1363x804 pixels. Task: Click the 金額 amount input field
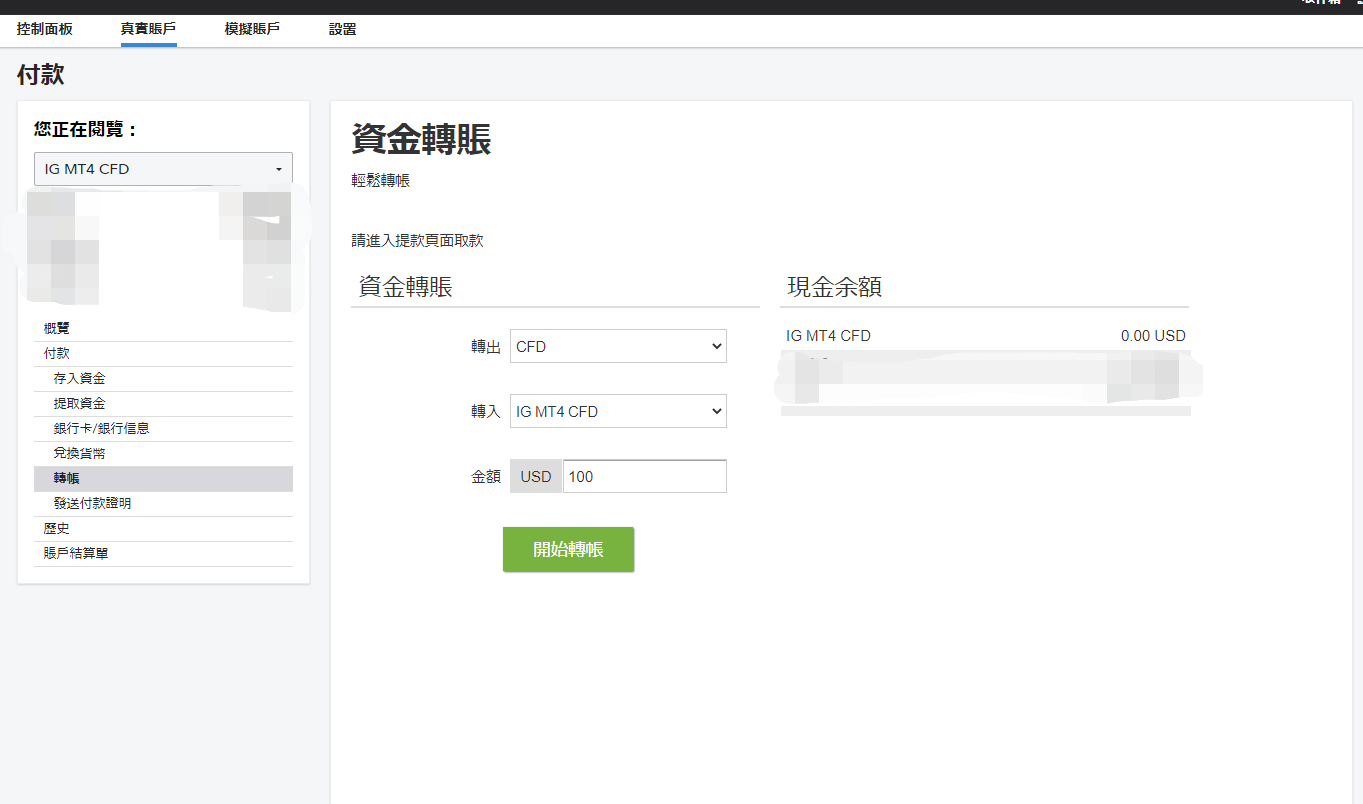tap(645, 477)
